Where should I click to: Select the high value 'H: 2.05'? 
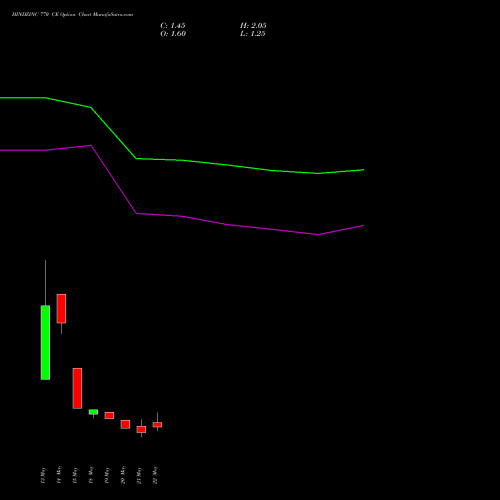pyautogui.click(x=253, y=26)
